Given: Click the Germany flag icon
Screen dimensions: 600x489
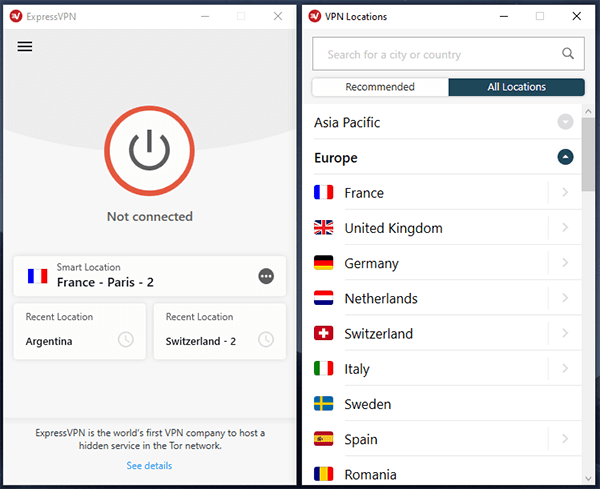Looking at the screenshot, I should click(x=324, y=263).
